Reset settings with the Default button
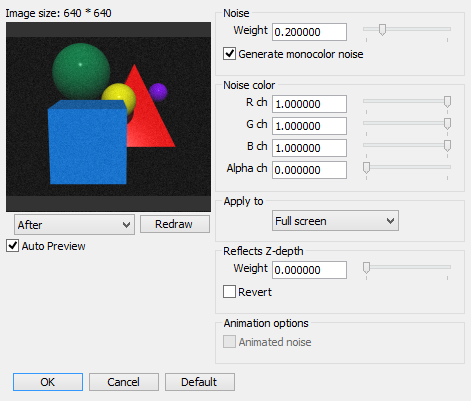Screen dimensions: 471x401 (x=200, y=382)
